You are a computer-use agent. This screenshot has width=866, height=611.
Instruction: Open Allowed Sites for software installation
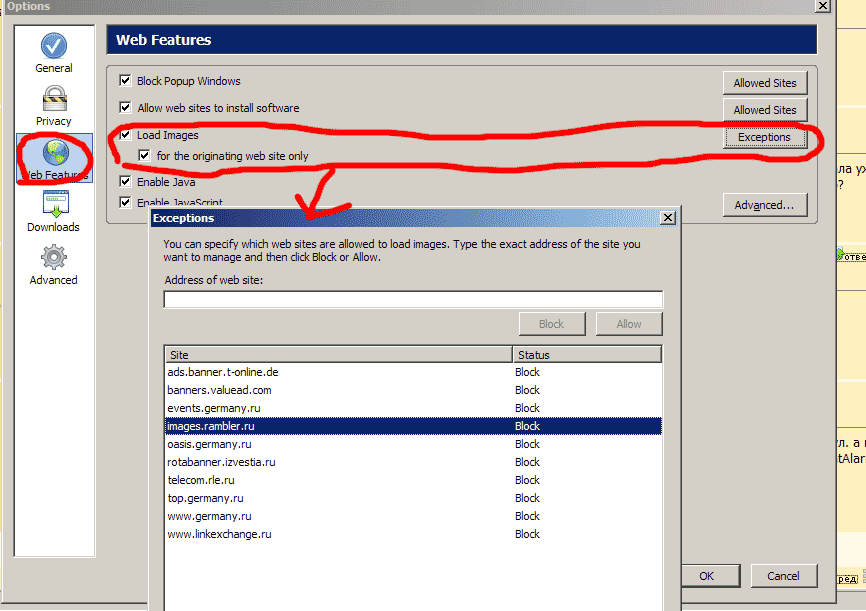point(764,110)
